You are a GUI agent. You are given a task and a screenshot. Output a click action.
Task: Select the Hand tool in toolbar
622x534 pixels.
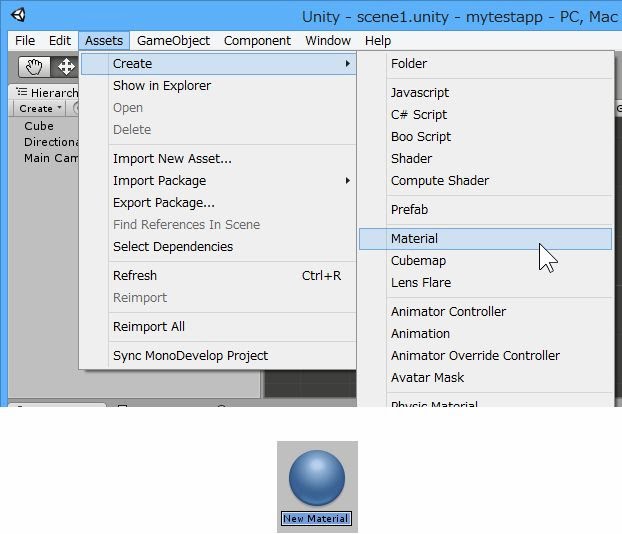pos(35,67)
